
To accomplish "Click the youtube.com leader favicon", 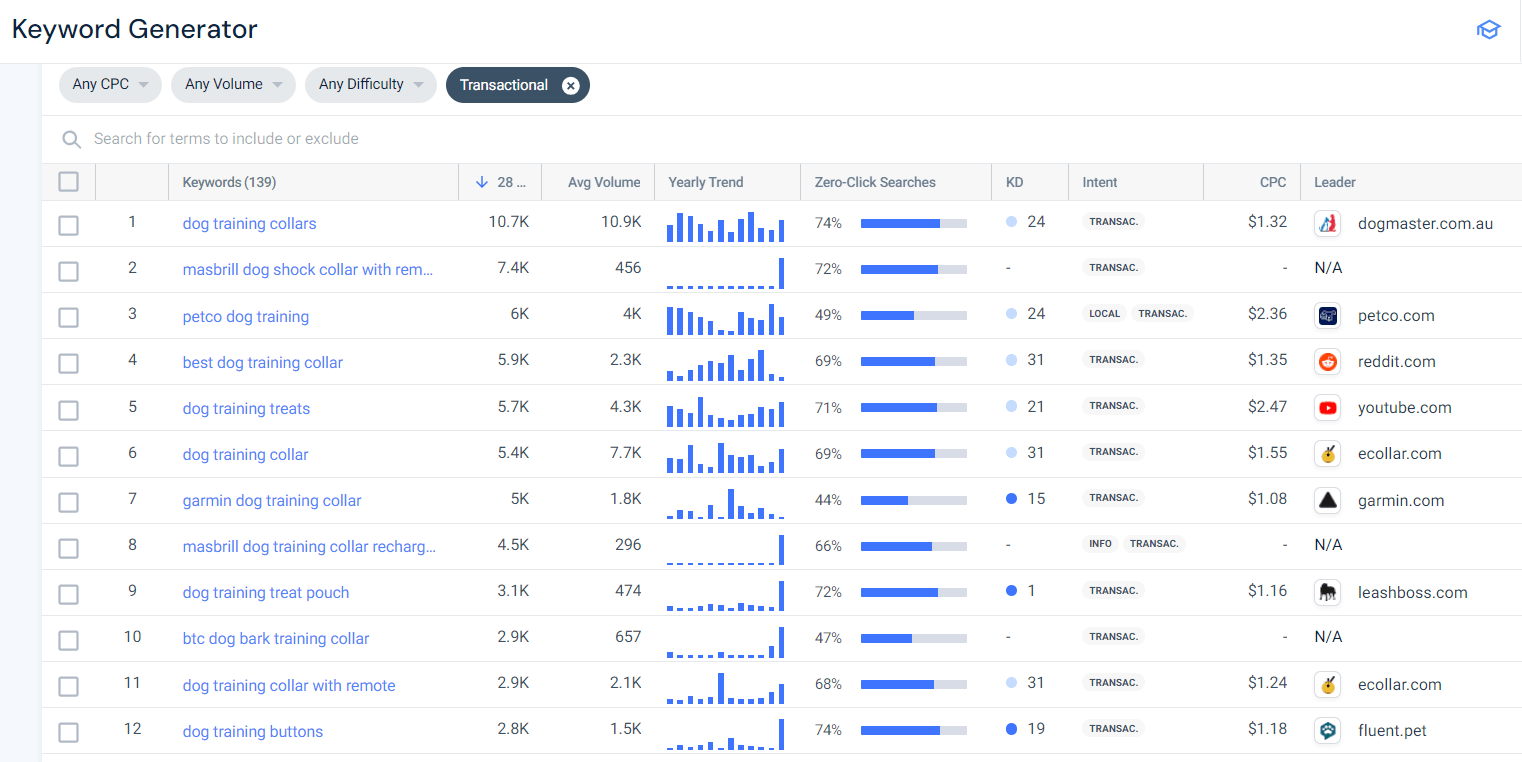I will pyautogui.click(x=1327, y=407).
